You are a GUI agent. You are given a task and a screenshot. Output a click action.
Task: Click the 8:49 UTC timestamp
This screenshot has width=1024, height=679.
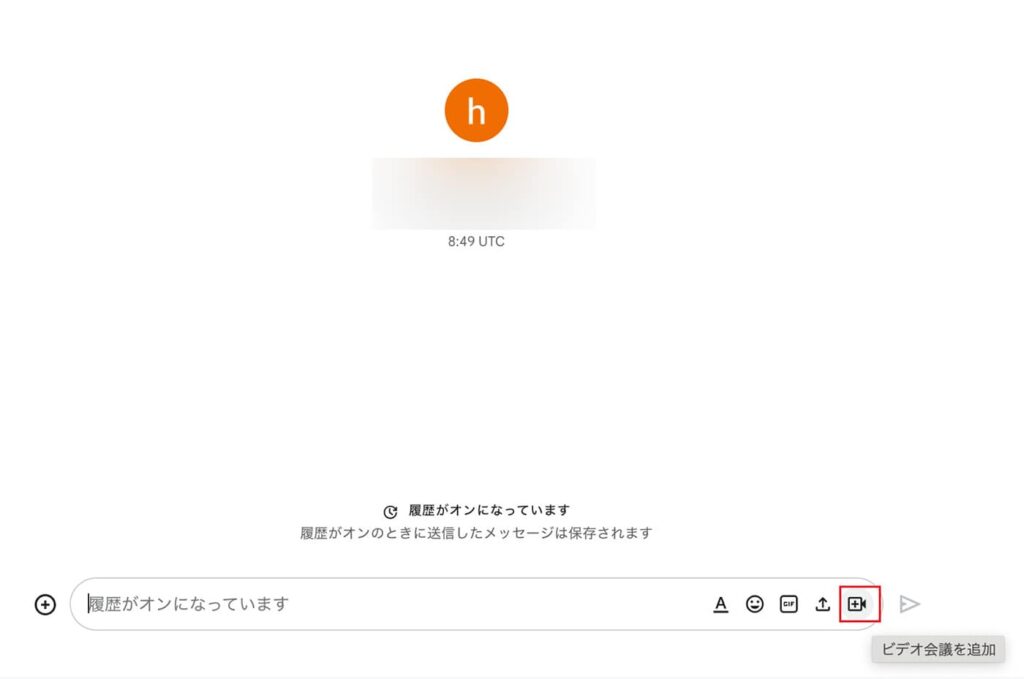pyautogui.click(x=476, y=242)
